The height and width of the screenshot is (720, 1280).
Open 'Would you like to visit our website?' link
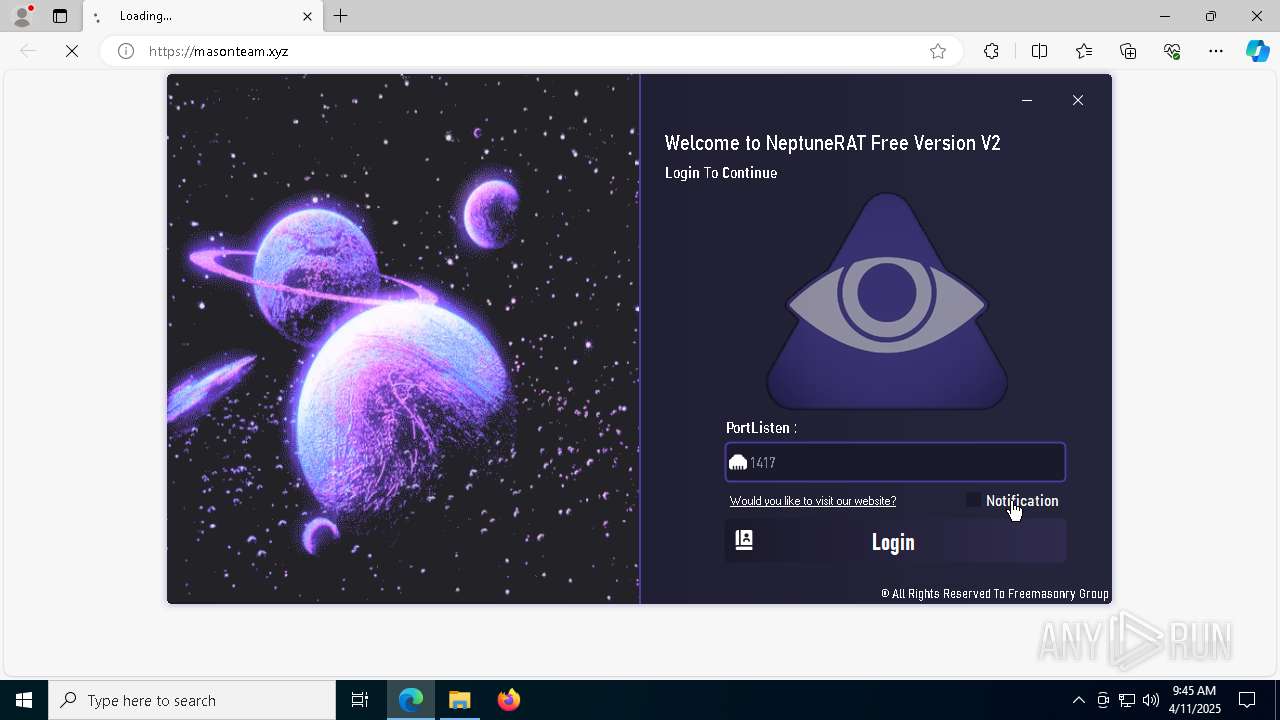coord(813,501)
